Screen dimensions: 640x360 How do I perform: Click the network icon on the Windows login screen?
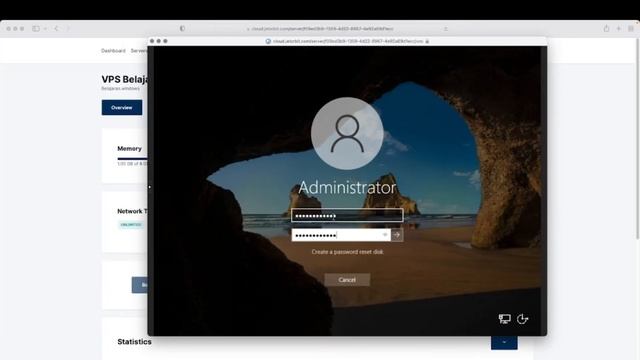(x=504, y=319)
